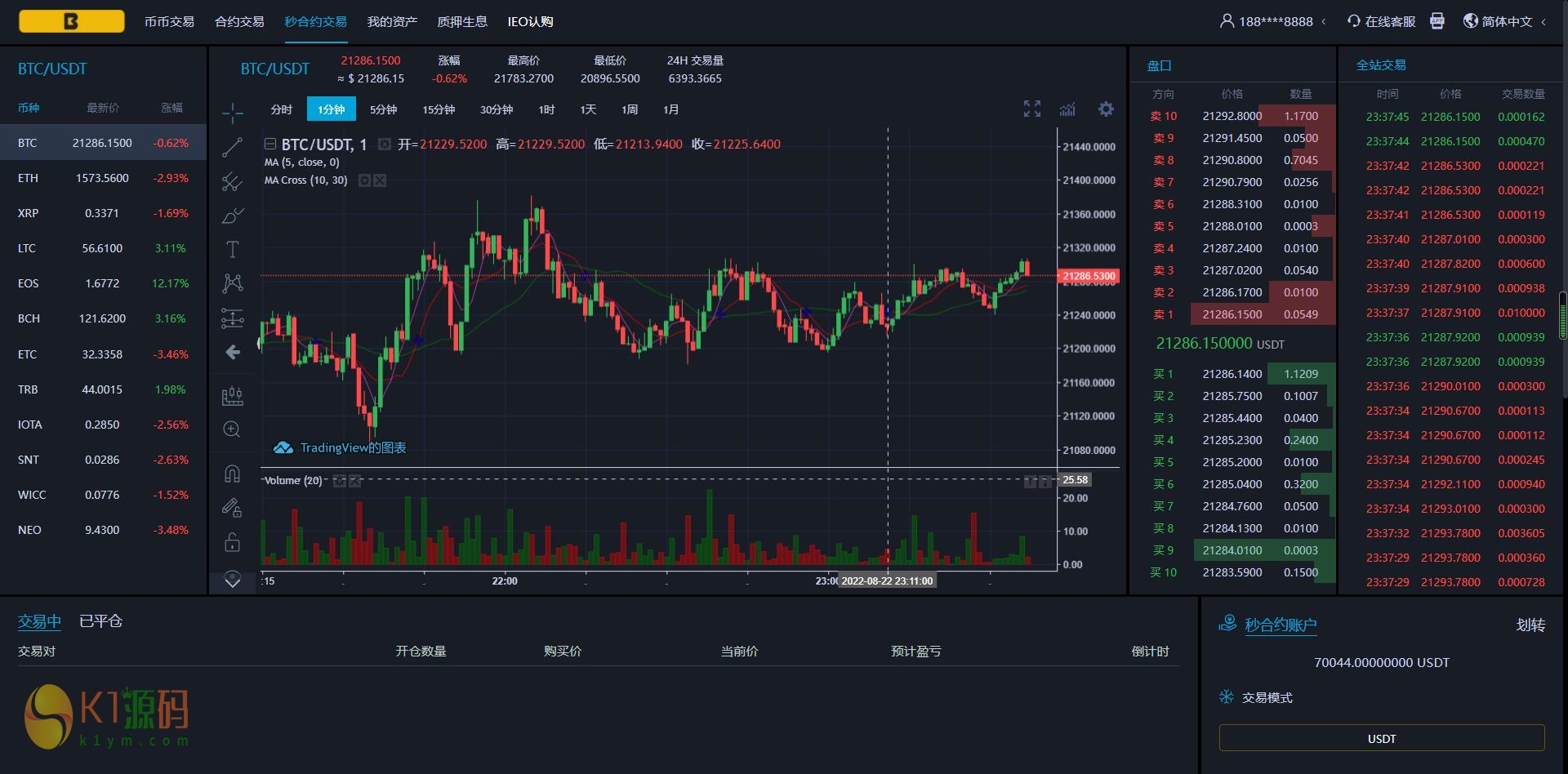Open online customer service 在线客服
This screenshot has width=1568, height=774.
coord(1382,21)
